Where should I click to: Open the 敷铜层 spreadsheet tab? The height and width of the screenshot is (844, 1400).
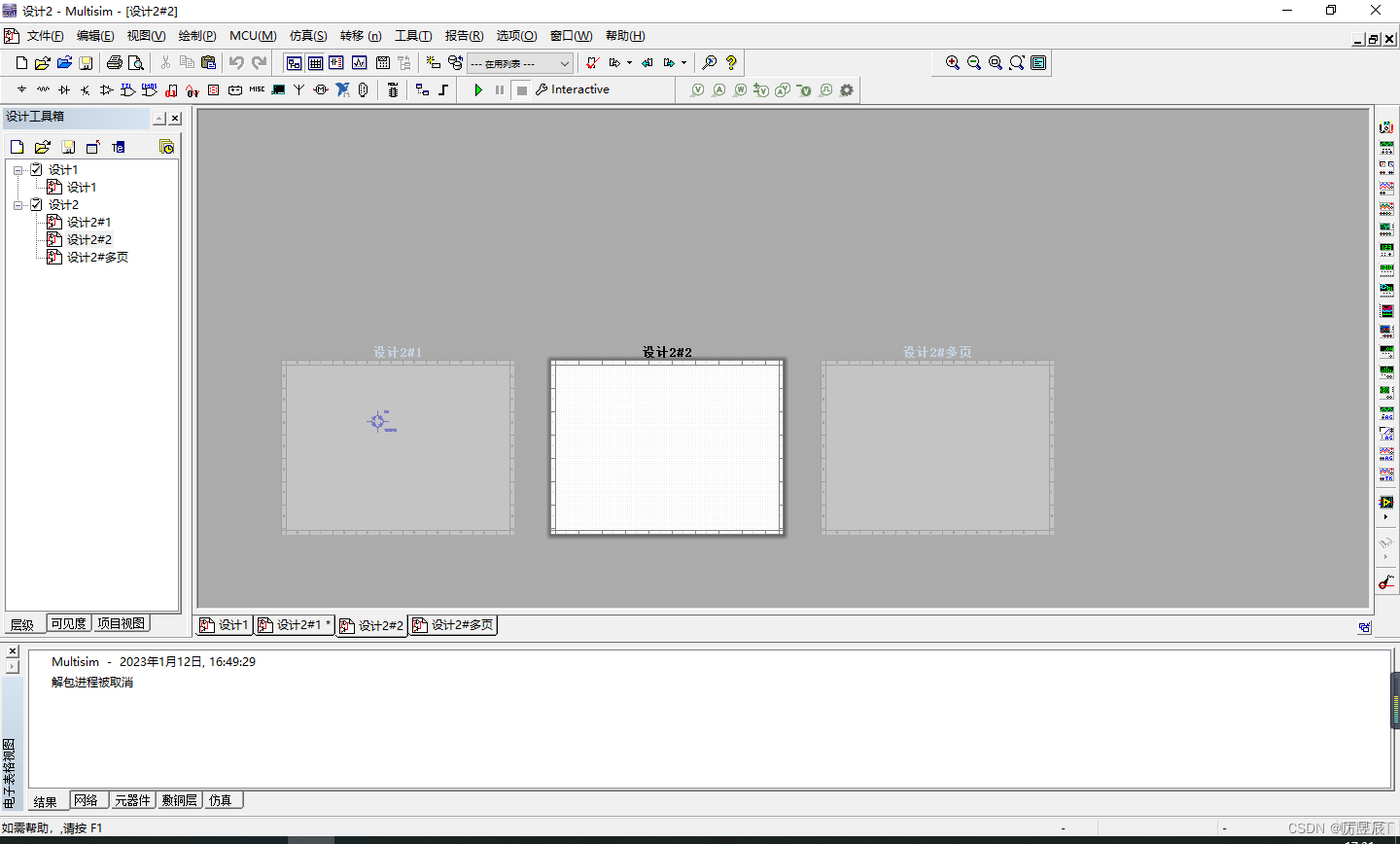180,800
